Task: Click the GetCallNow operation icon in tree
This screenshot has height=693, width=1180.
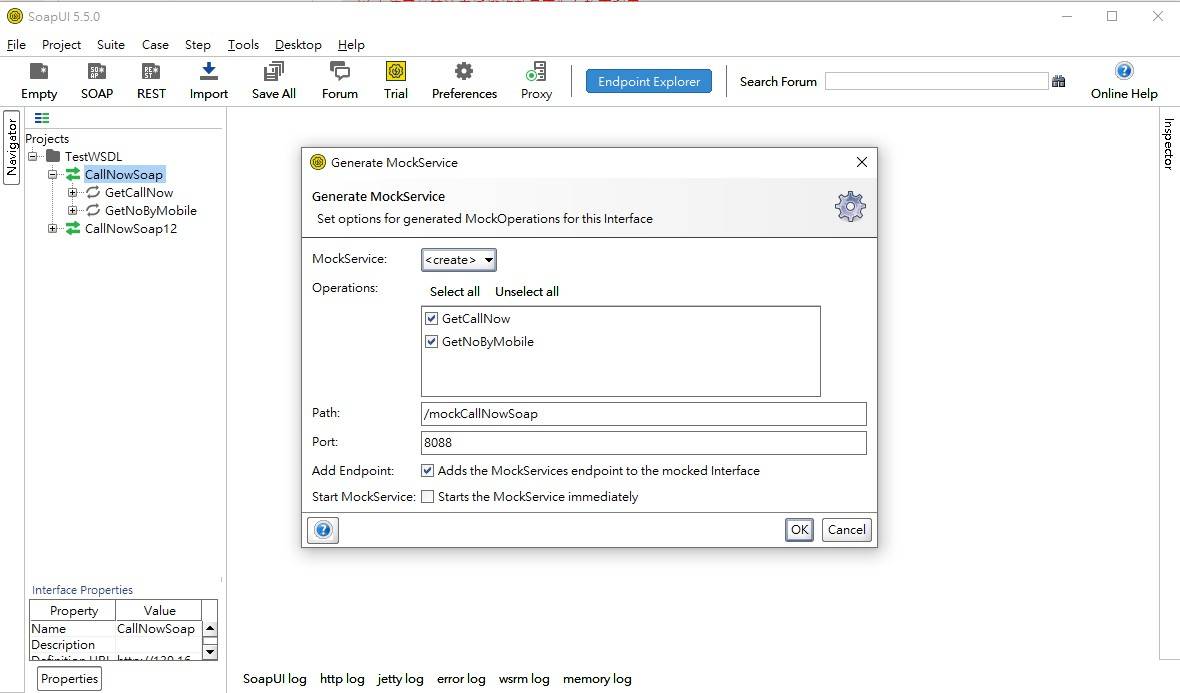Action: 93,193
